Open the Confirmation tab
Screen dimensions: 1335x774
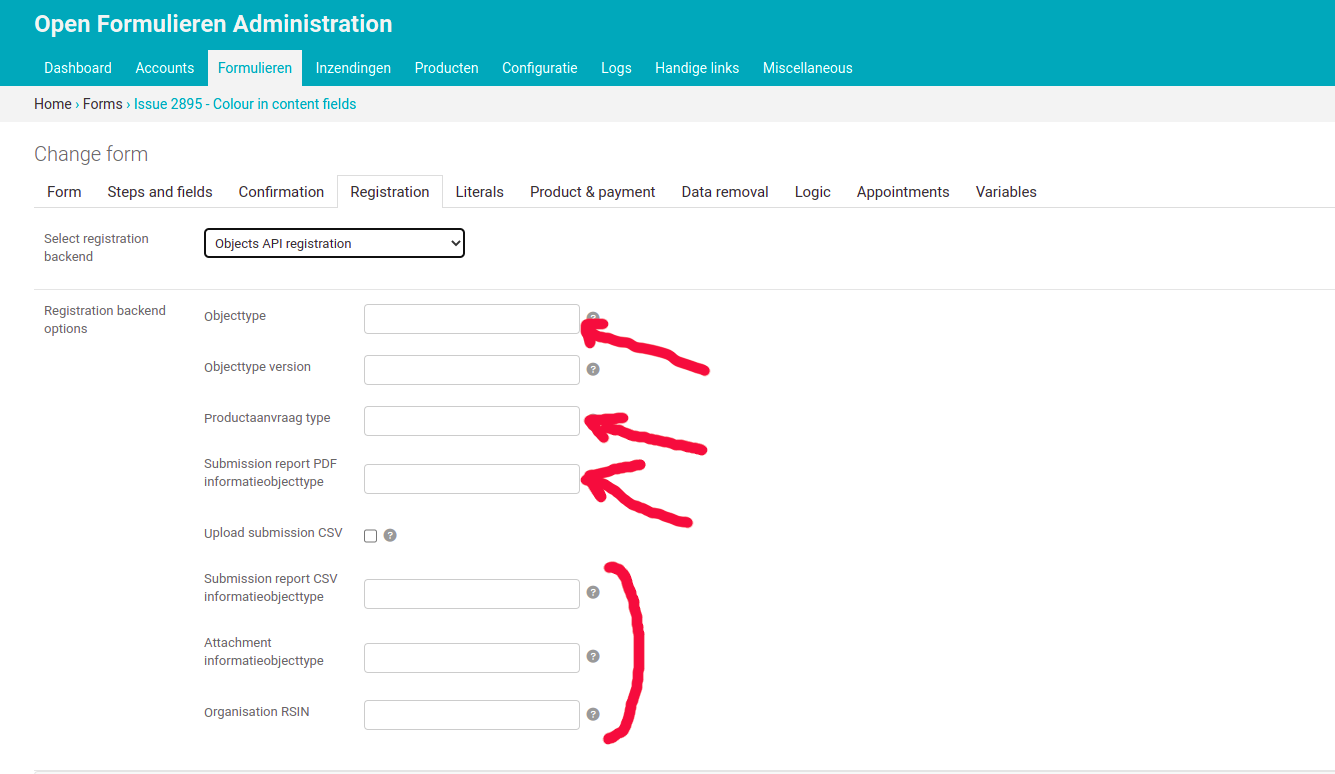281,191
